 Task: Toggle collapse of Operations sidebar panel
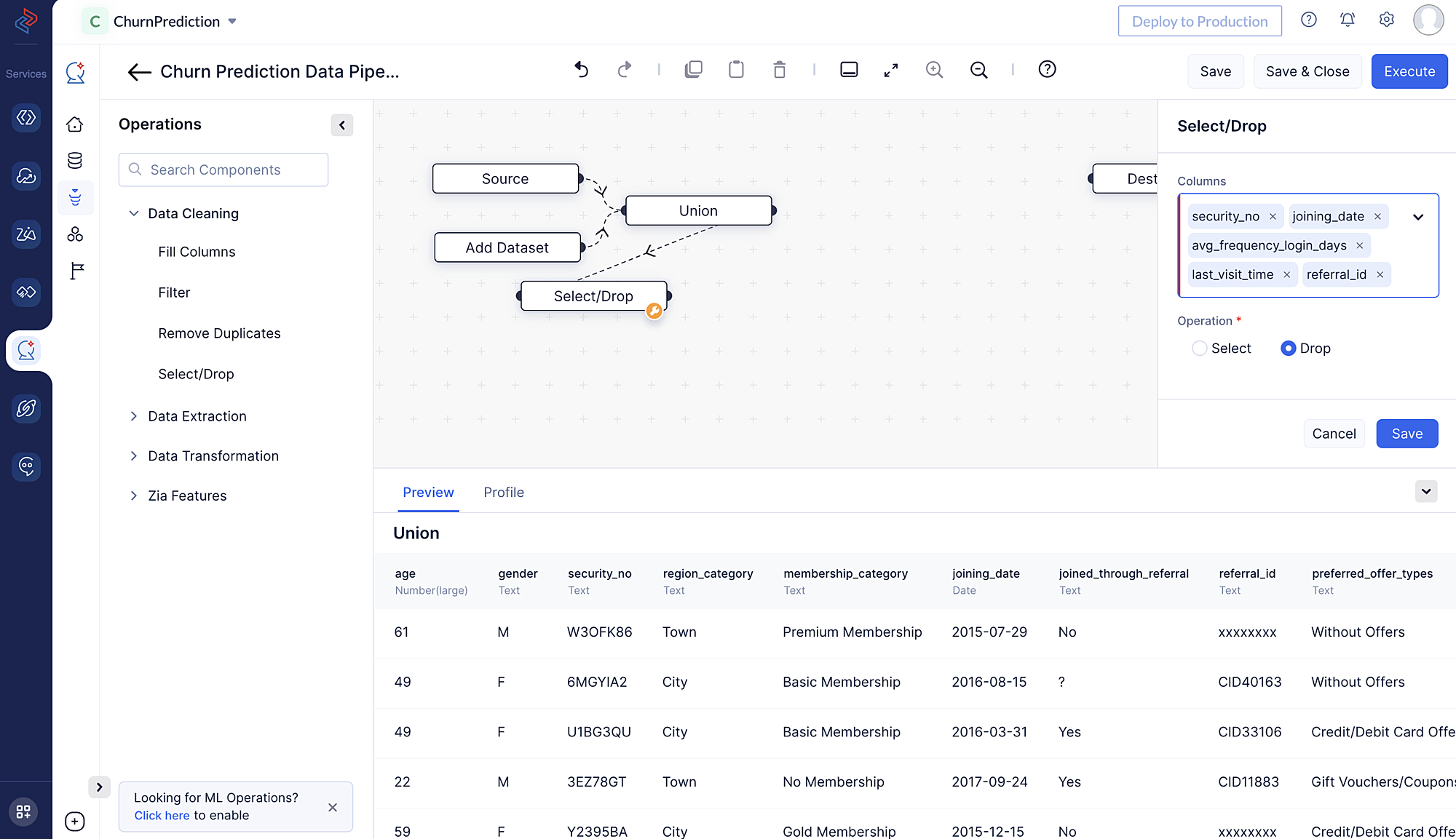point(343,124)
